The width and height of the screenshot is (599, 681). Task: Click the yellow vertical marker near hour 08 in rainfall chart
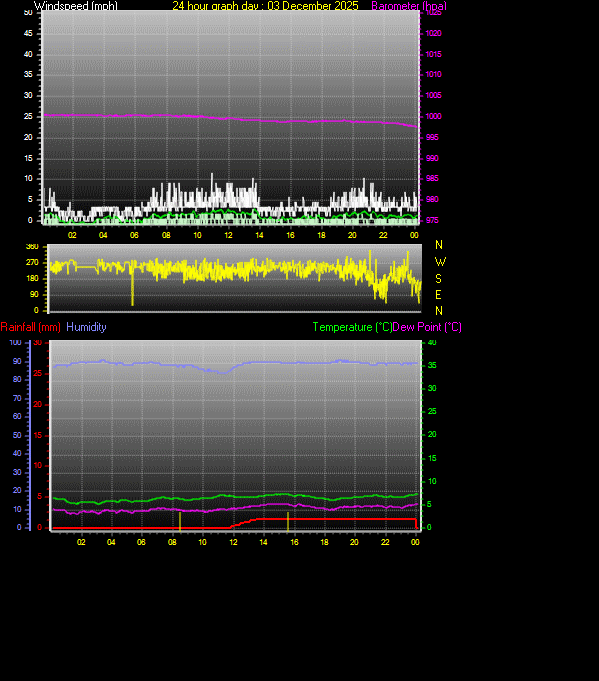point(180,522)
